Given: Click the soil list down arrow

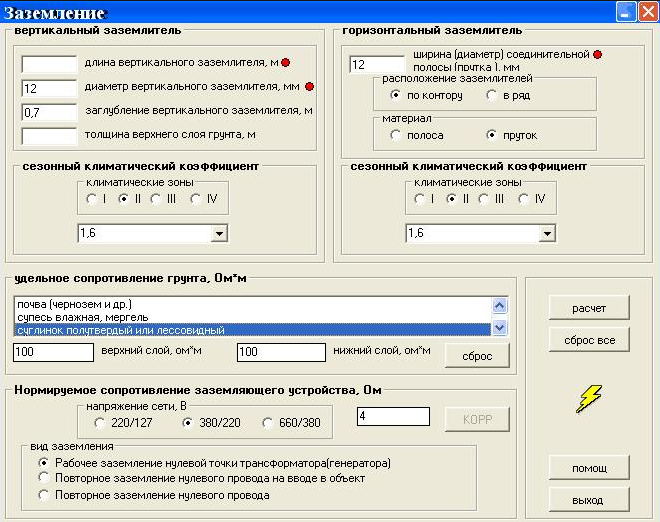Looking at the screenshot, I should click(x=500, y=328).
